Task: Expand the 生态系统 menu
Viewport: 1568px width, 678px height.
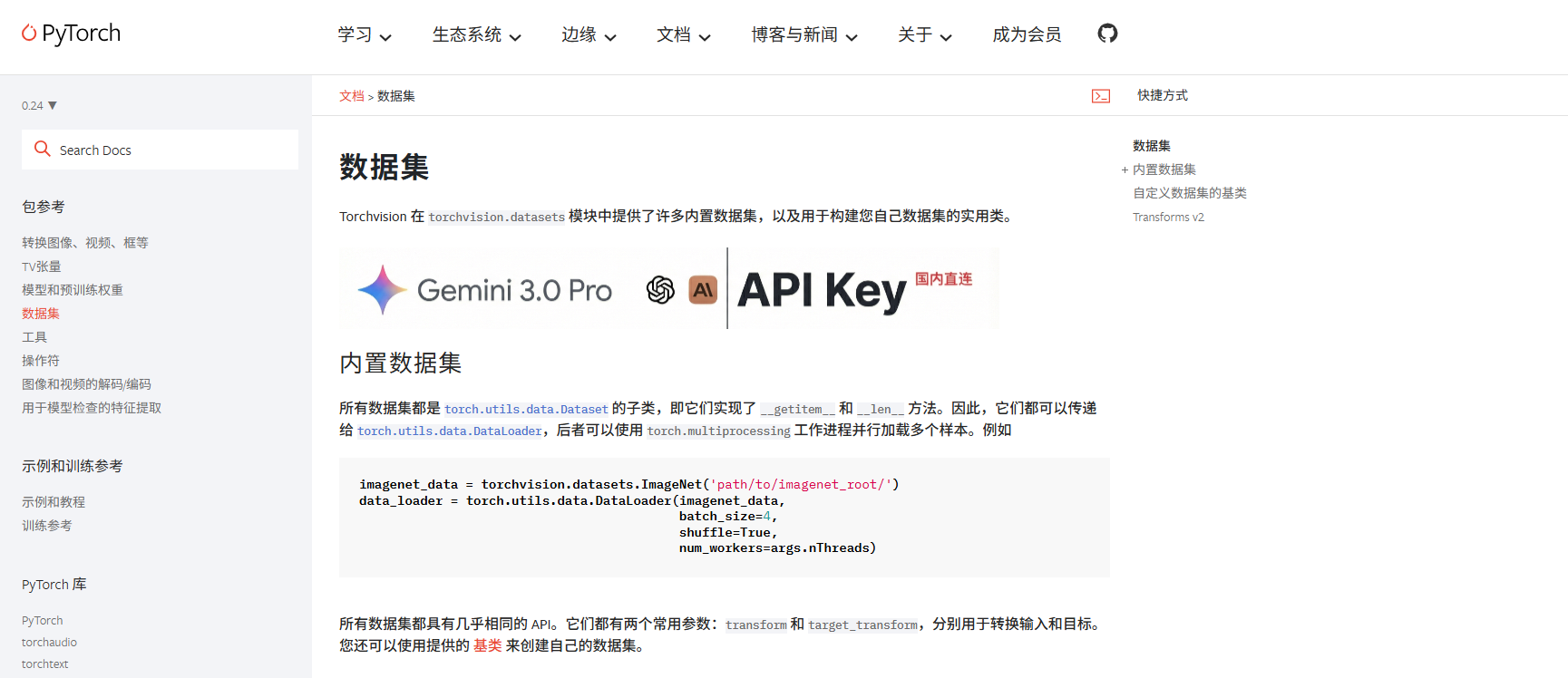Action: [x=476, y=35]
